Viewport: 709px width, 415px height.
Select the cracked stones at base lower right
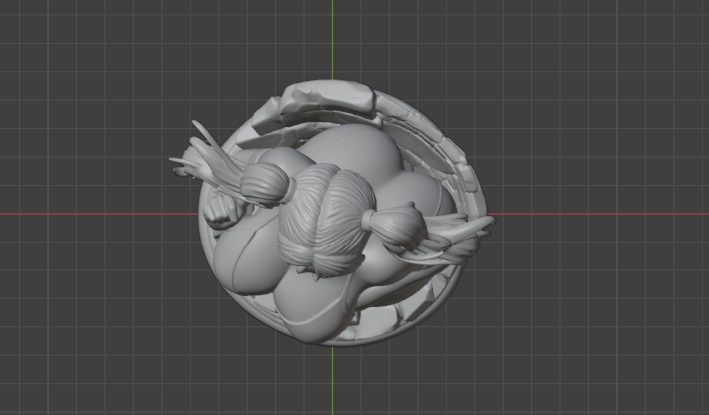pos(414,303)
